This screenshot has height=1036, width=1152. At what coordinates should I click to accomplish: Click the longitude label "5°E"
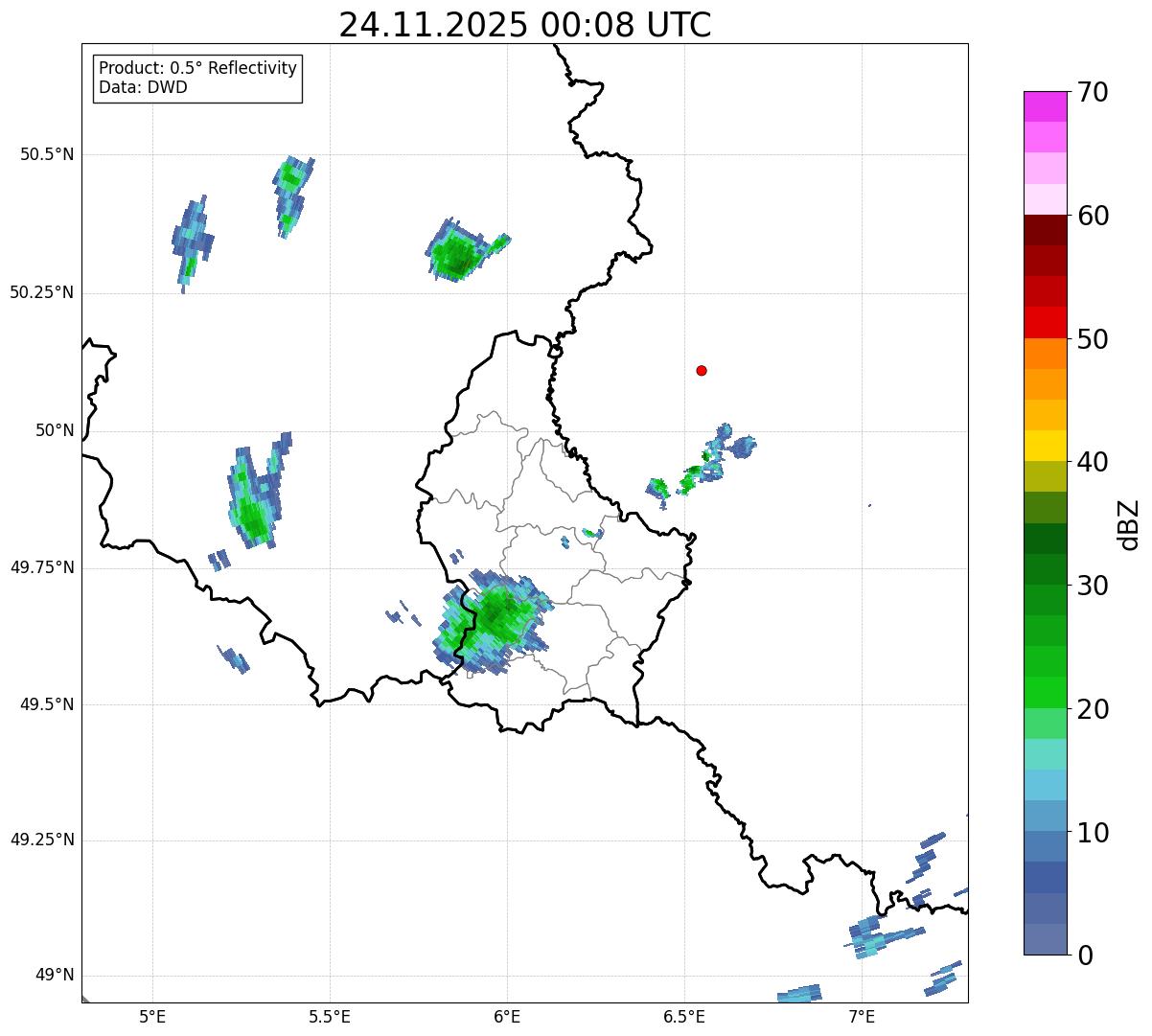click(x=152, y=1017)
